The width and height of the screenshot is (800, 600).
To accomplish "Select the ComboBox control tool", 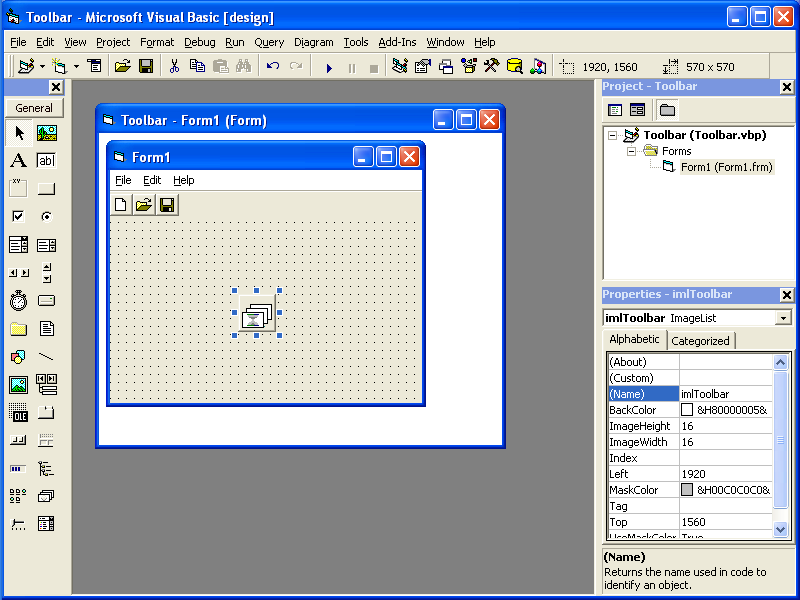I will click(19, 245).
